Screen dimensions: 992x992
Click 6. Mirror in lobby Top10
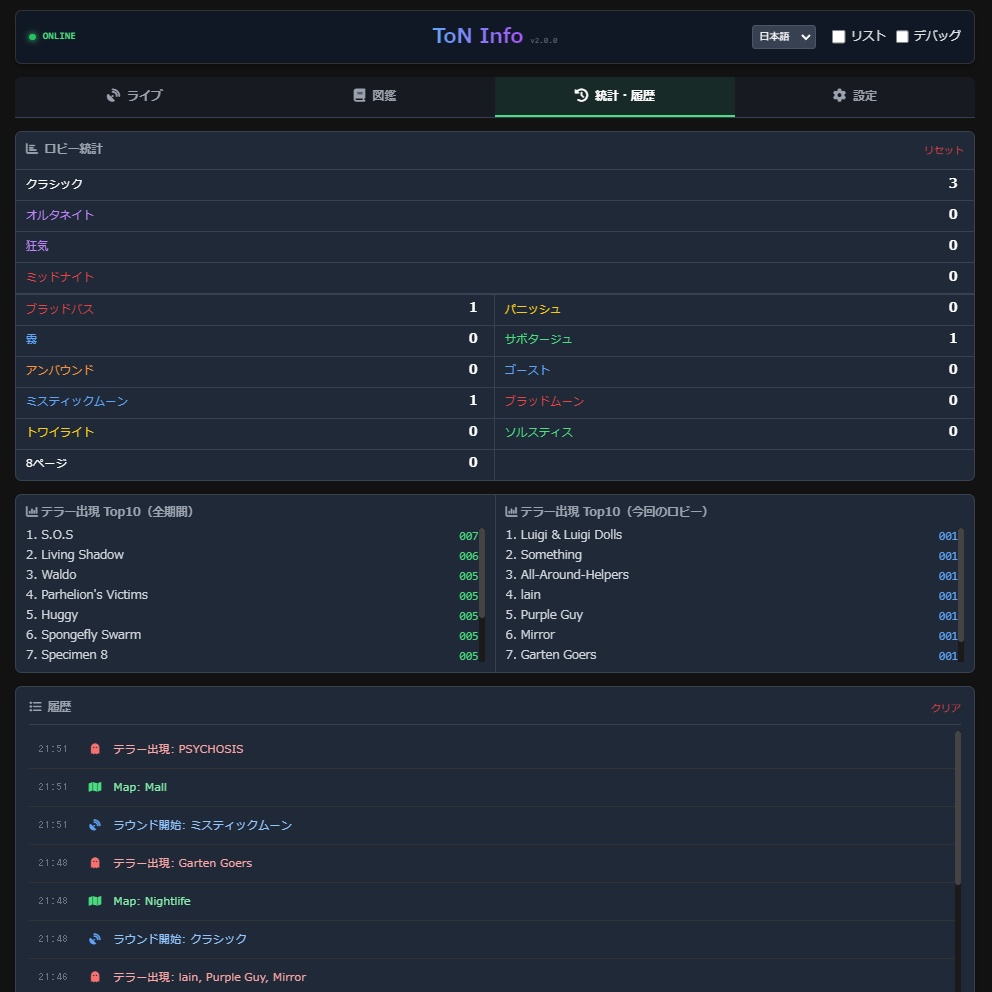(530, 635)
